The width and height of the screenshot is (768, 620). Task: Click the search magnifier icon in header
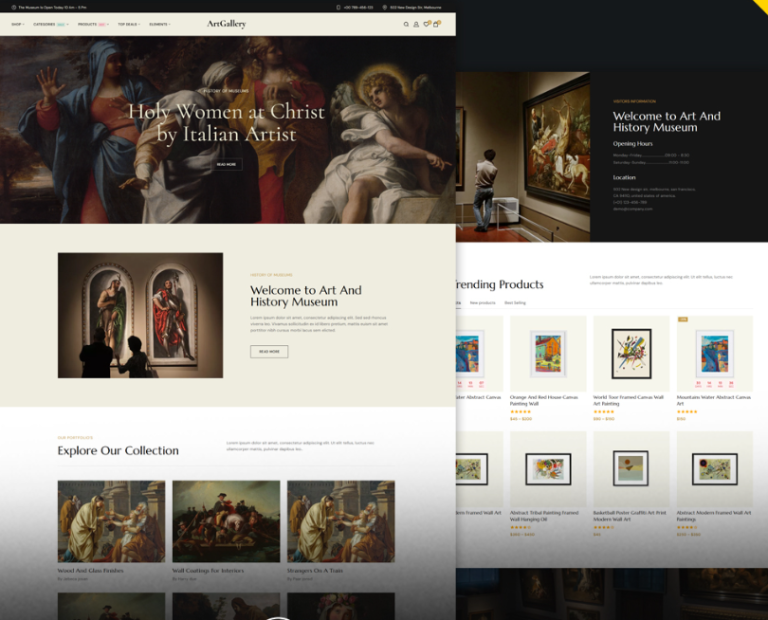click(406, 24)
